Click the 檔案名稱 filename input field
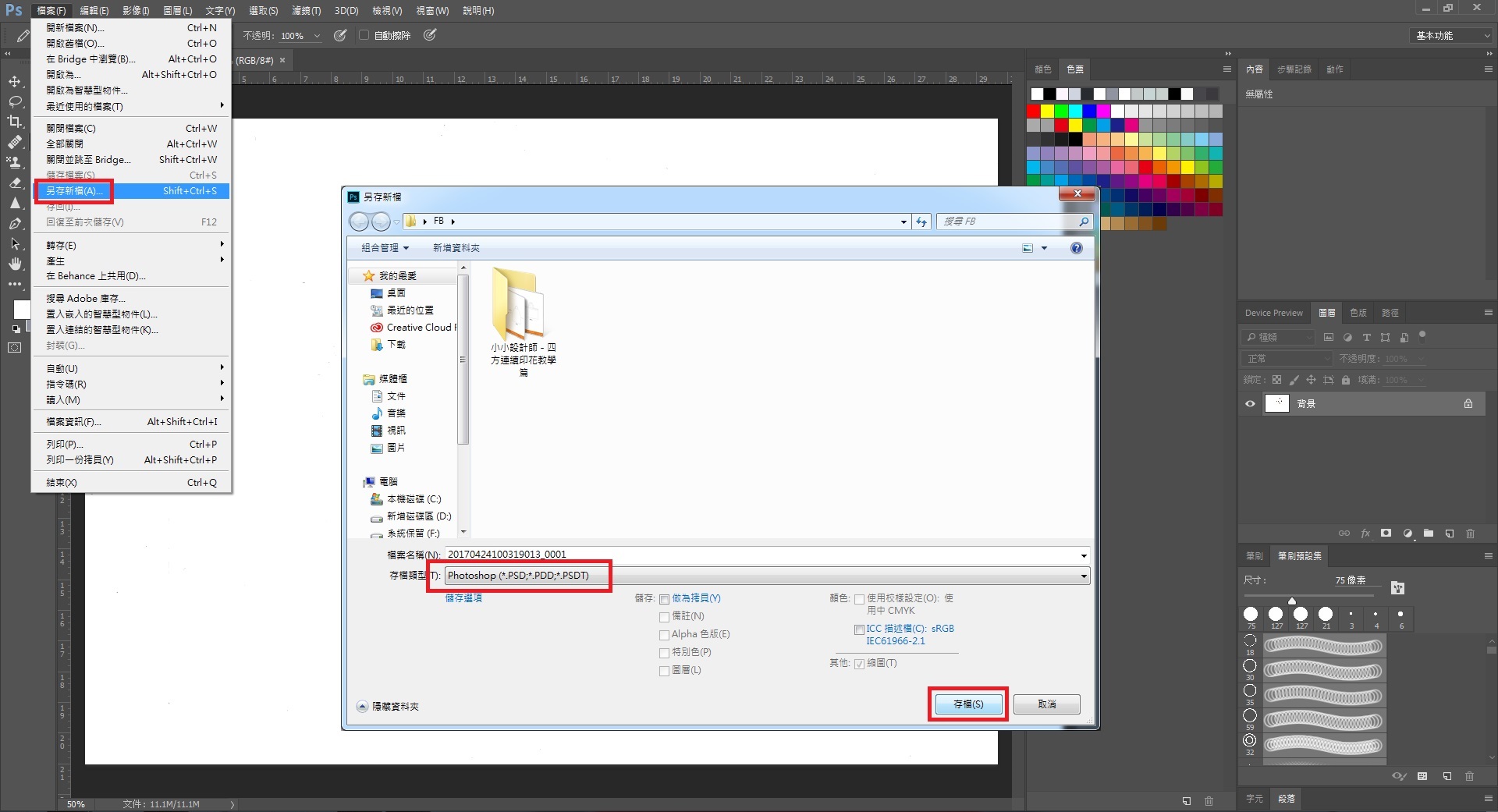 coord(761,555)
